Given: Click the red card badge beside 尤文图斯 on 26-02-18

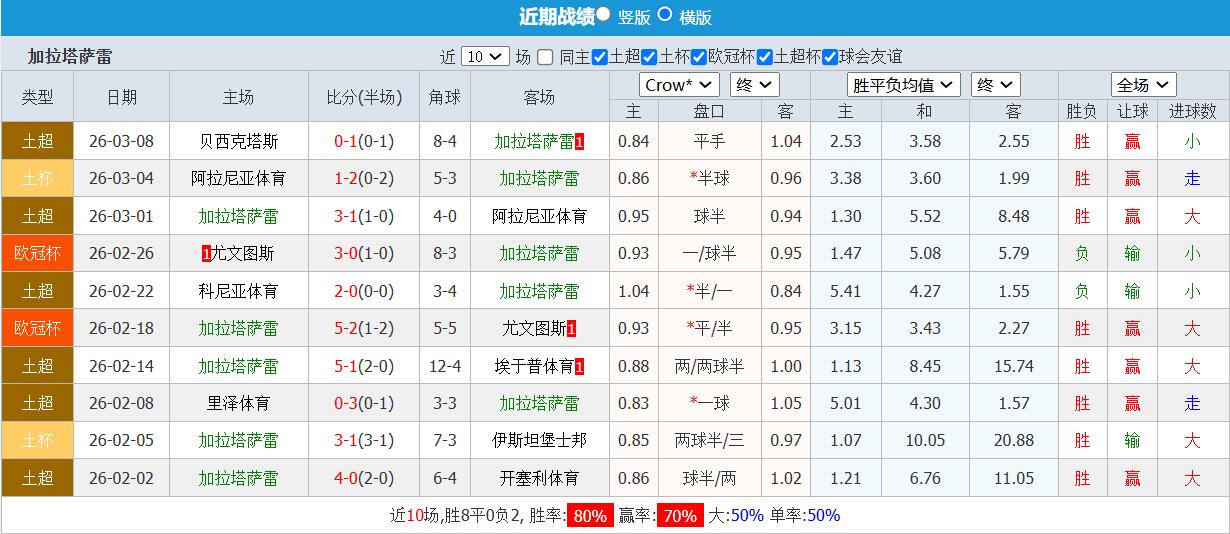Looking at the screenshot, I should click(572, 329).
